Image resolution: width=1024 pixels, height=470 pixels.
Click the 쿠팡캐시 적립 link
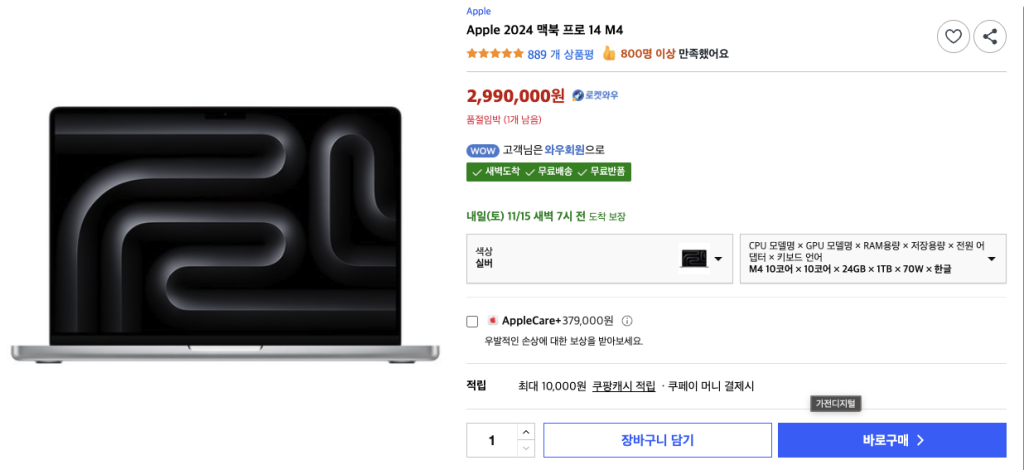pos(623,386)
